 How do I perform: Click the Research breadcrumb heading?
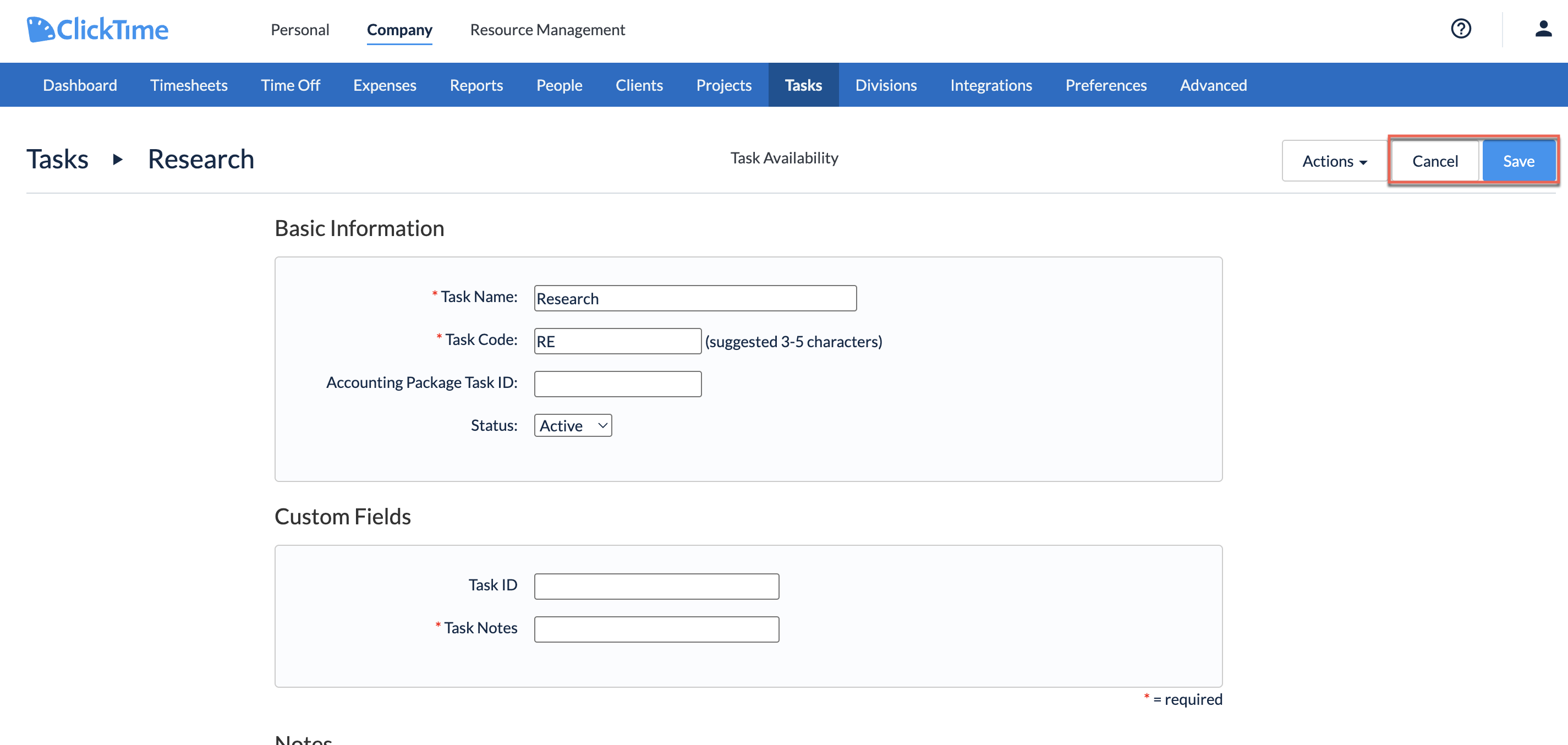click(201, 160)
